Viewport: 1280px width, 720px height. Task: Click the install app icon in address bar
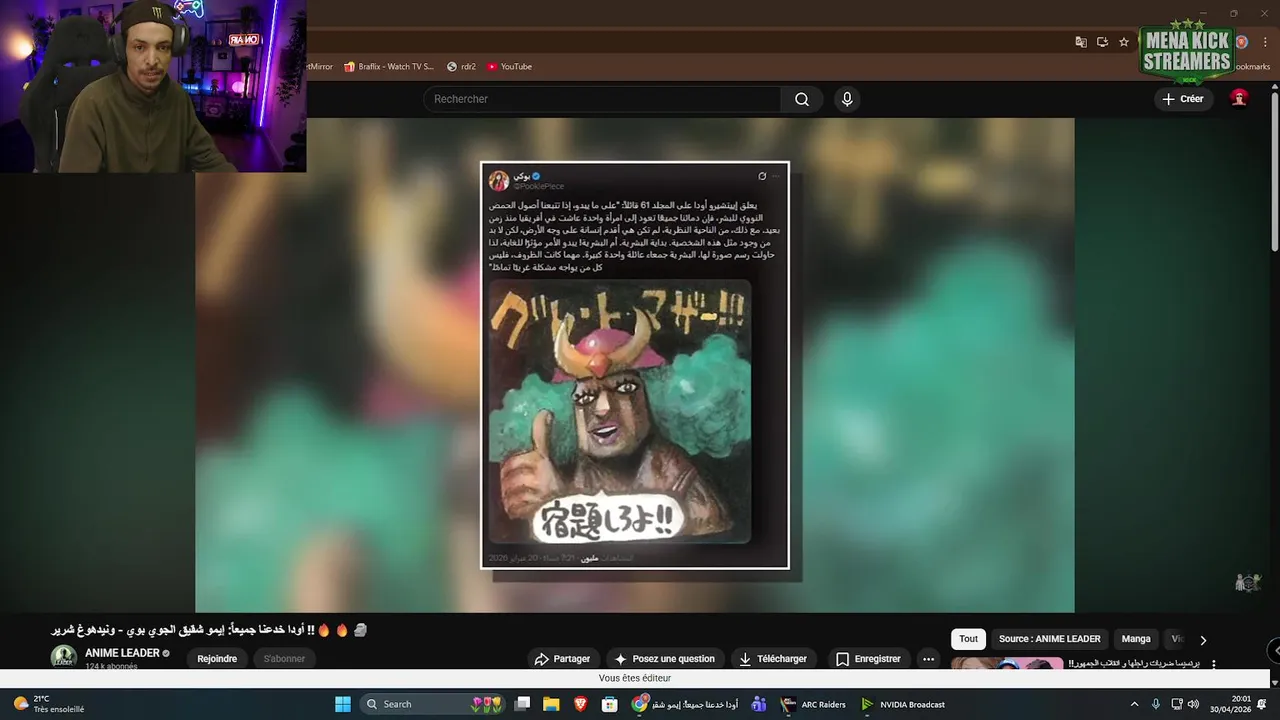click(x=1102, y=42)
